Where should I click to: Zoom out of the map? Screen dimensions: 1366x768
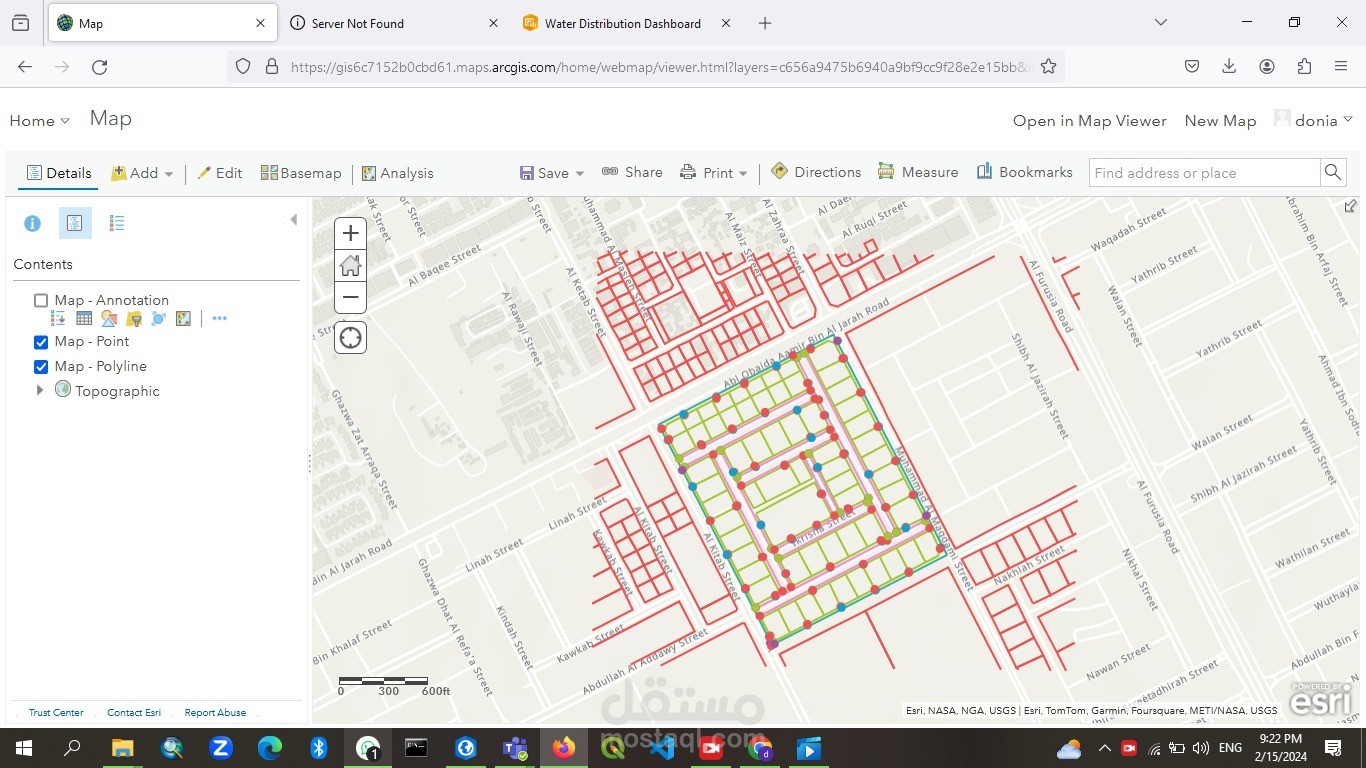coord(350,297)
